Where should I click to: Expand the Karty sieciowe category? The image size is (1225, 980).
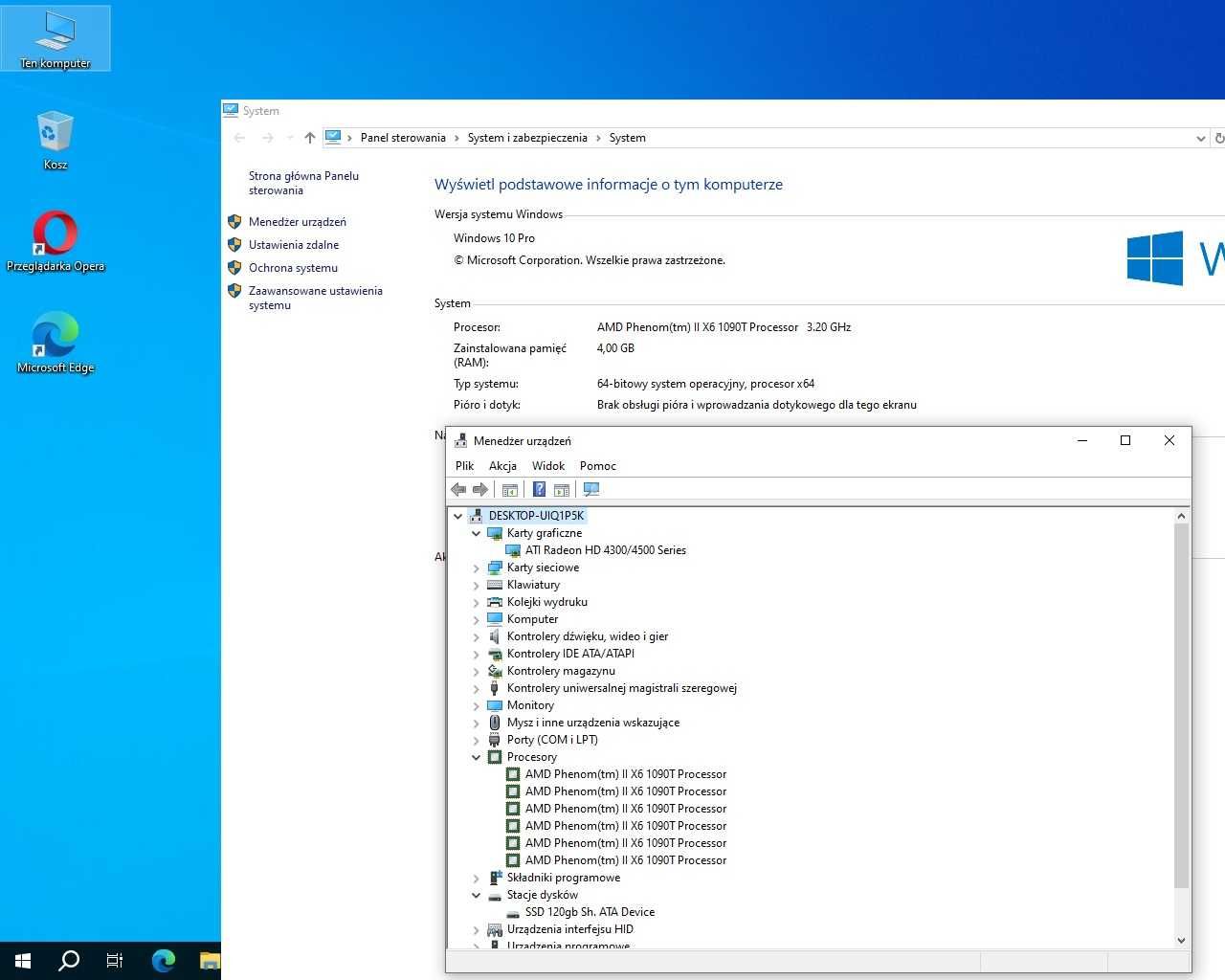(477, 568)
